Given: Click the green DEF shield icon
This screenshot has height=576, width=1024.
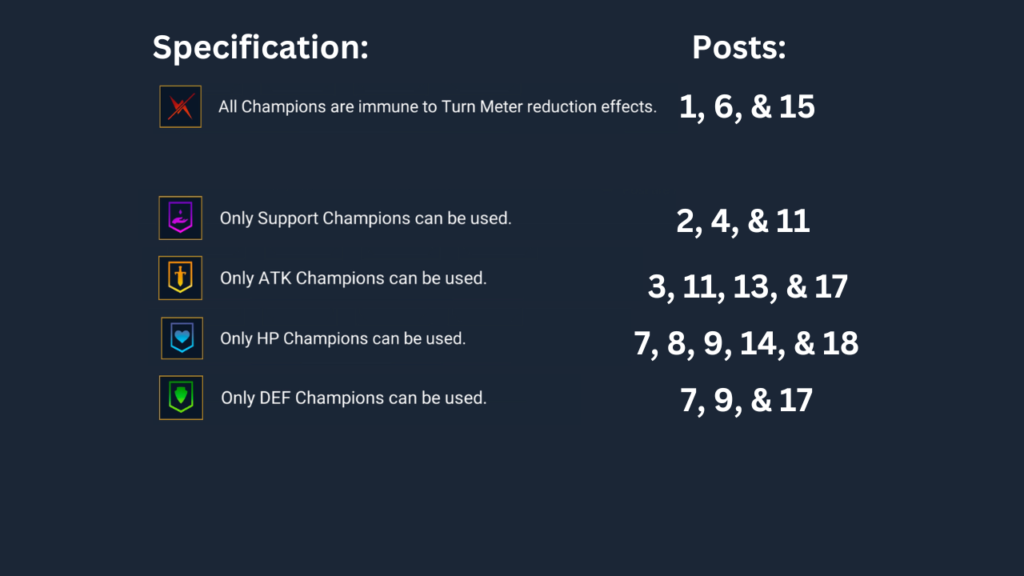Looking at the screenshot, I should [181, 398].
